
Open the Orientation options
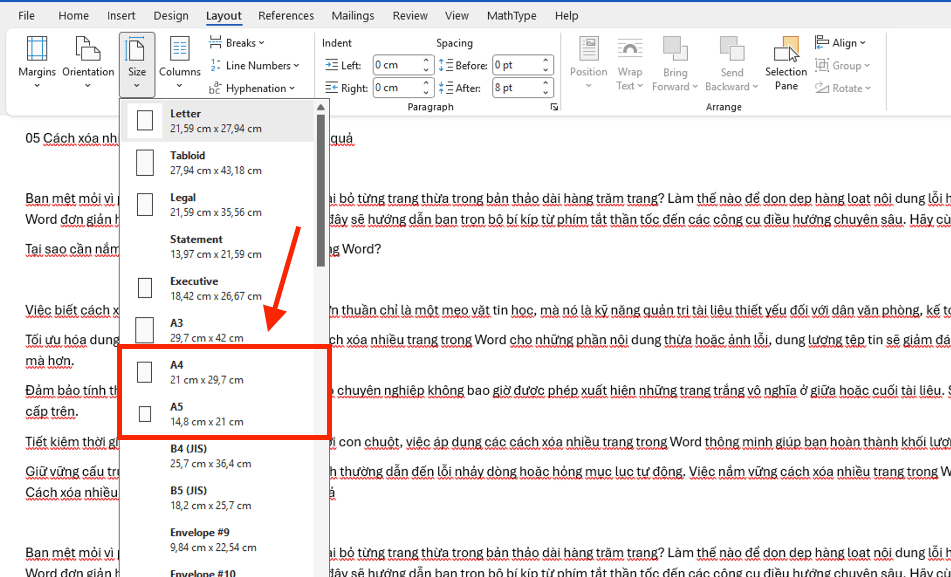[x=88, y=63]
